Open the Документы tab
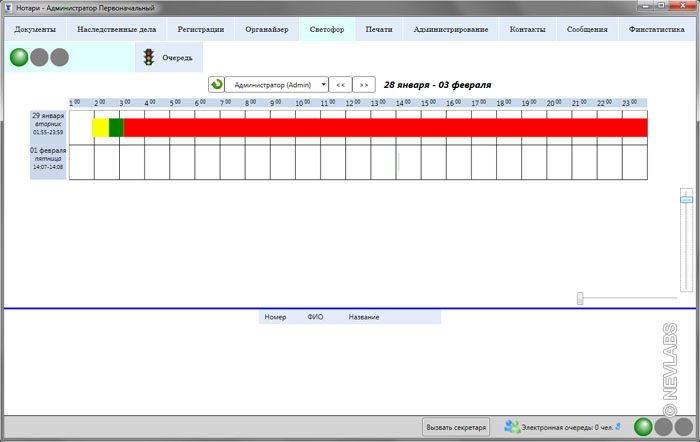Image resolution: width=700 pixels, height=442 pixels. (35, 29)
